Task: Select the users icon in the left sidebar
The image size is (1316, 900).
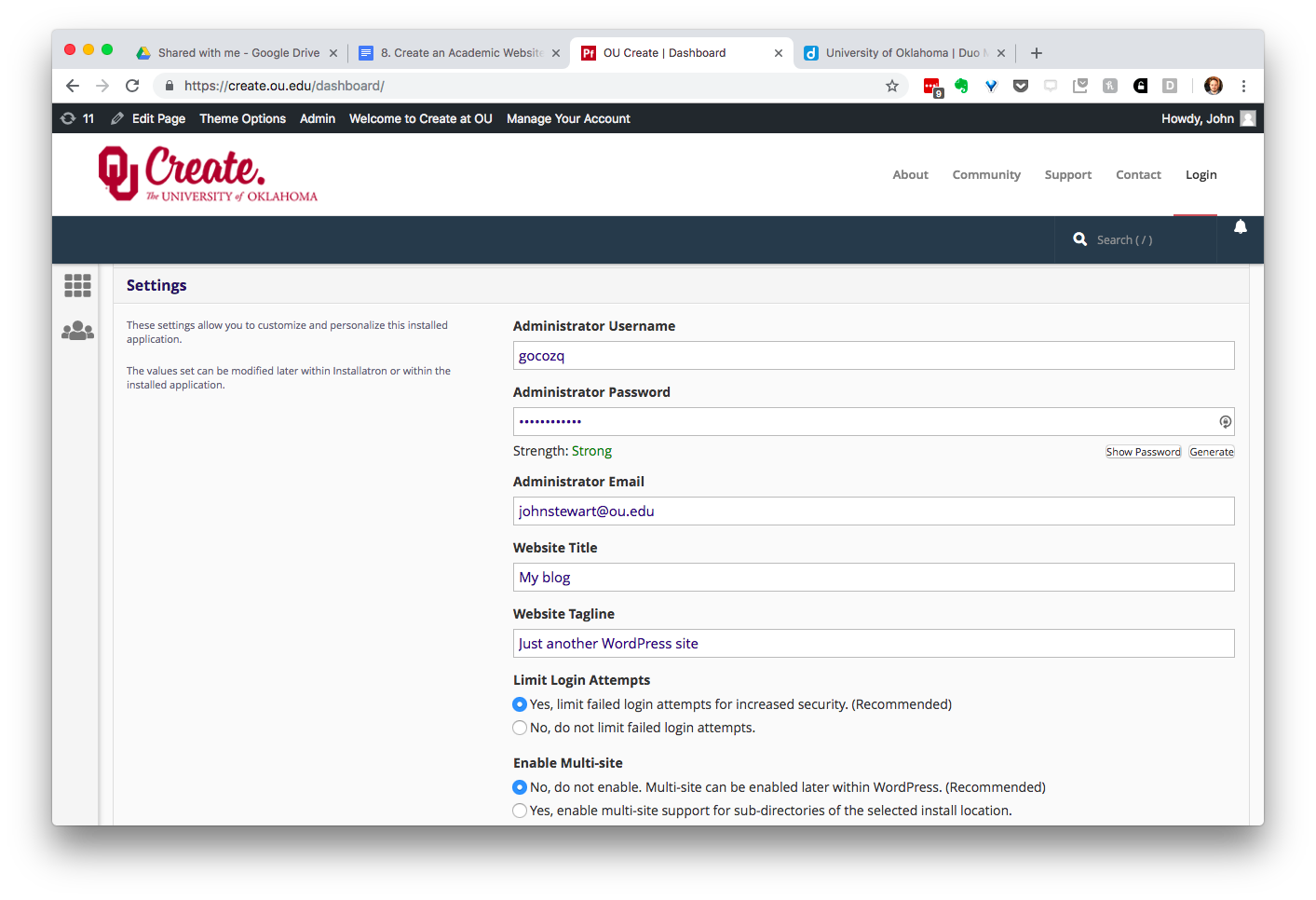Action: [77, 331]
